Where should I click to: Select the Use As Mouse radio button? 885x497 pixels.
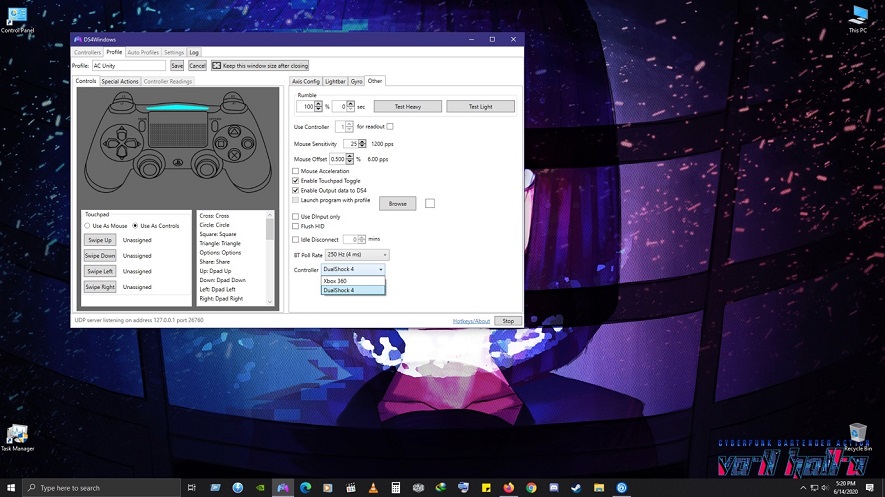87,226
